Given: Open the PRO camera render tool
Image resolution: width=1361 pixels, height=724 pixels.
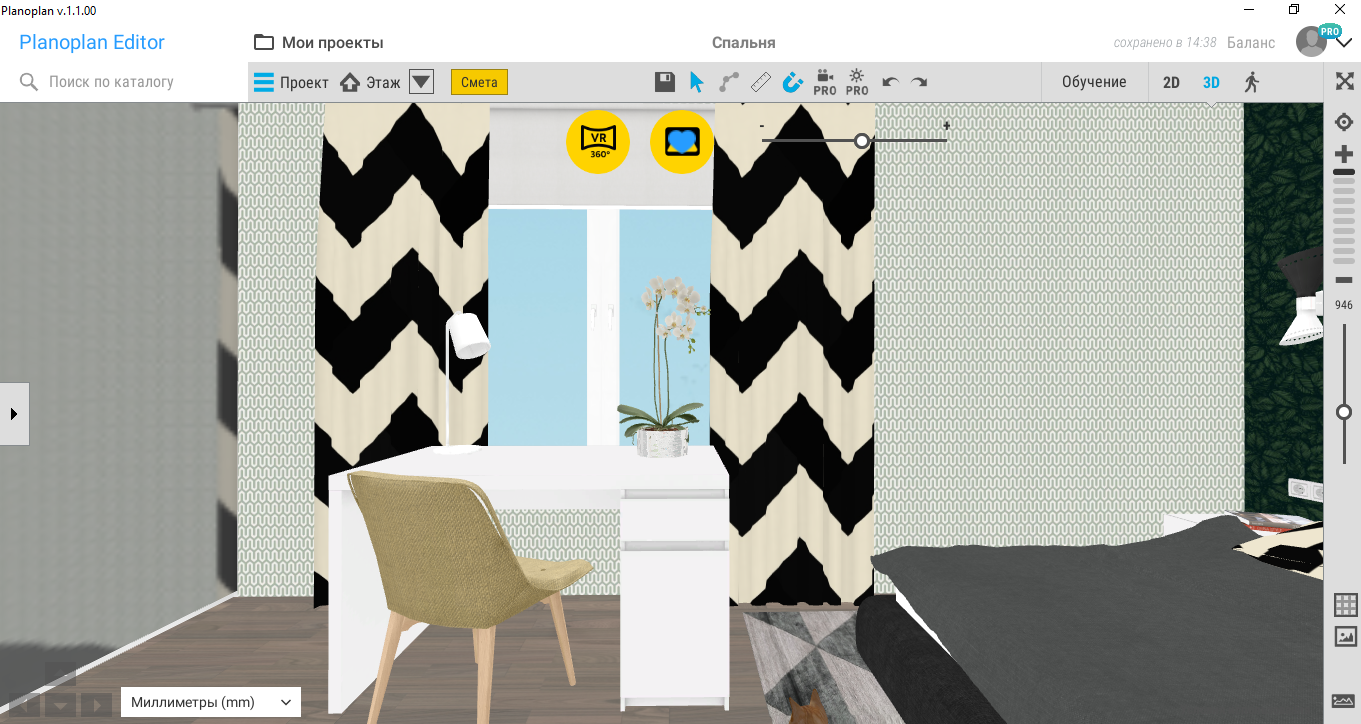Looking at the screenshot, I should (x=825, y=82).
